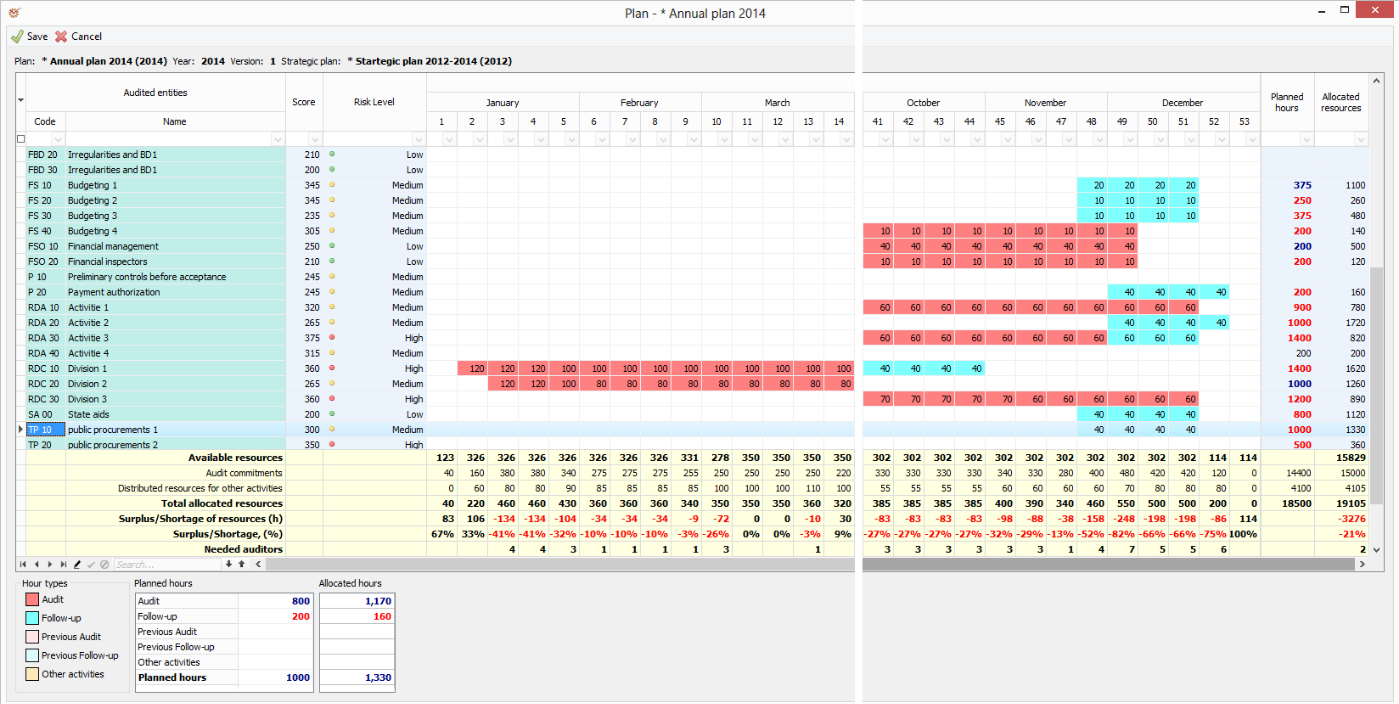Click the Allocated resources column header
Image resolution: width=1399 pixels, height=704 pixels.
point(1340,102)
